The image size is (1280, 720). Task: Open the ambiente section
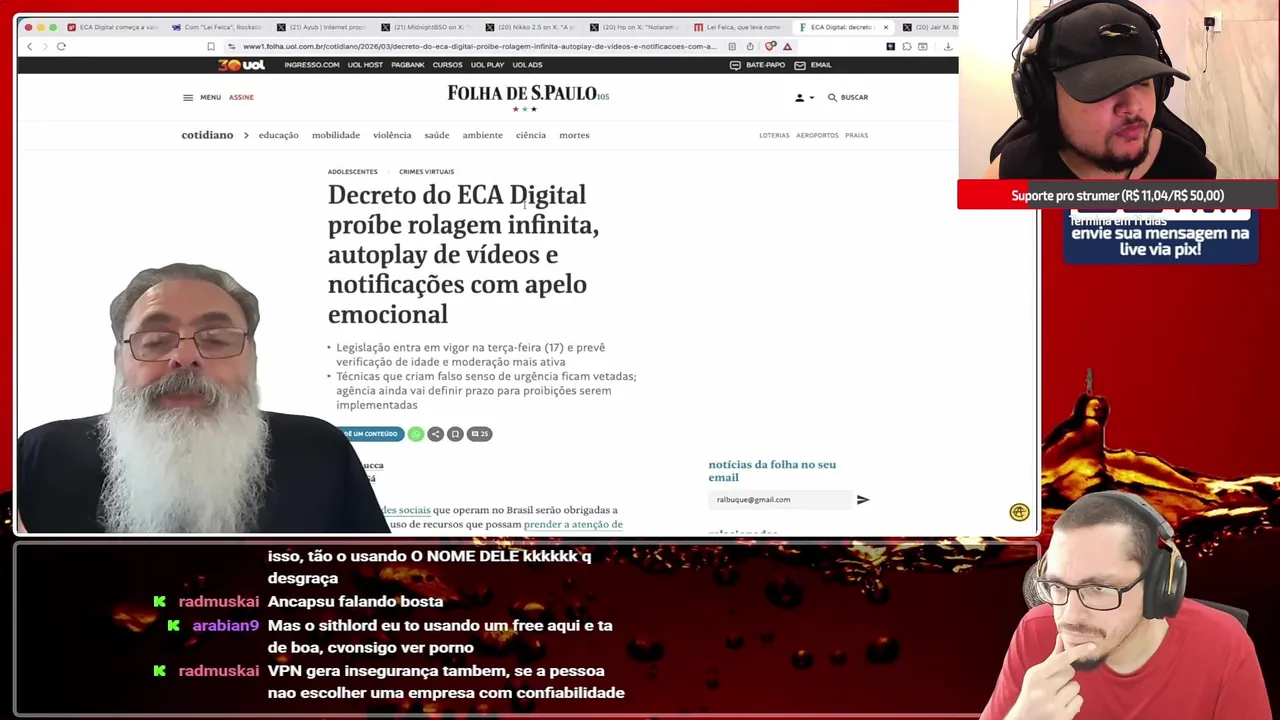point(483,135)
